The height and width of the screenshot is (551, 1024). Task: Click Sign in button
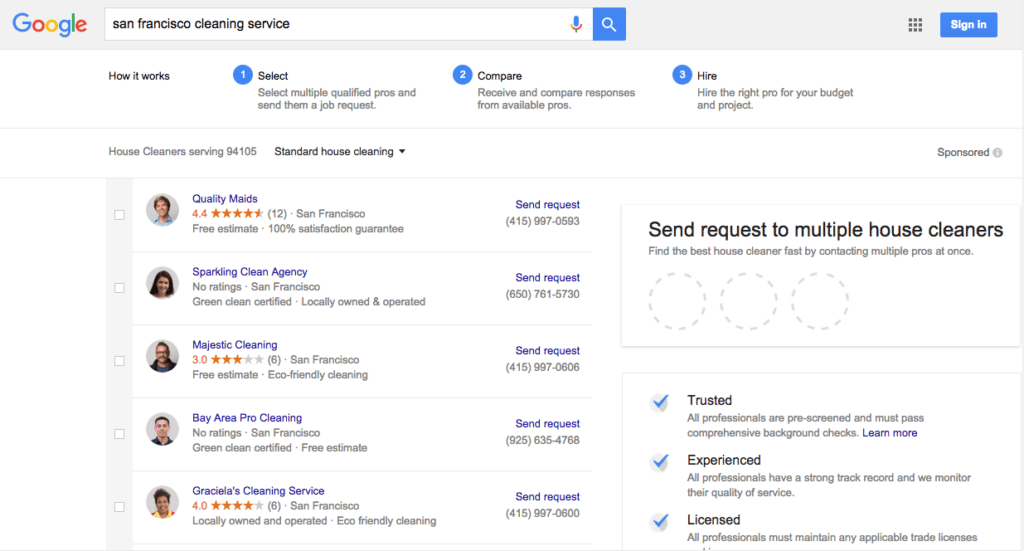pyautogui.click(x=968, y=25)
